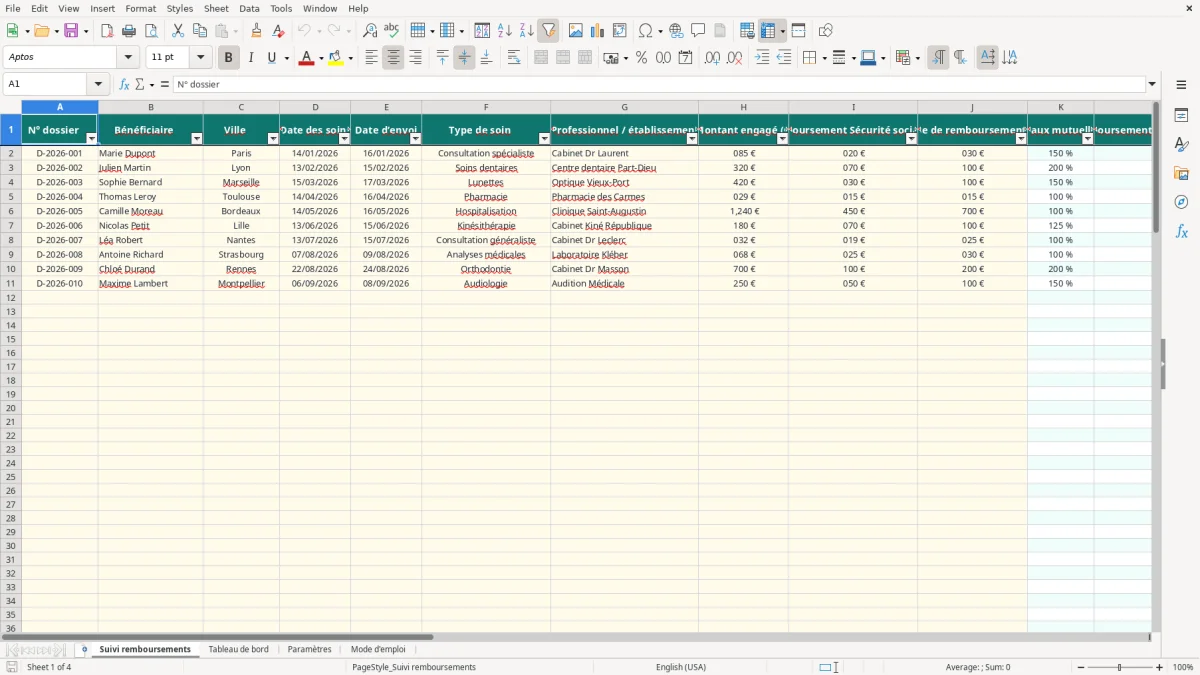Switch to Paramètres sheet tab
The height and width of the screenshot is (675, 1200).
(x=309, y=649)
